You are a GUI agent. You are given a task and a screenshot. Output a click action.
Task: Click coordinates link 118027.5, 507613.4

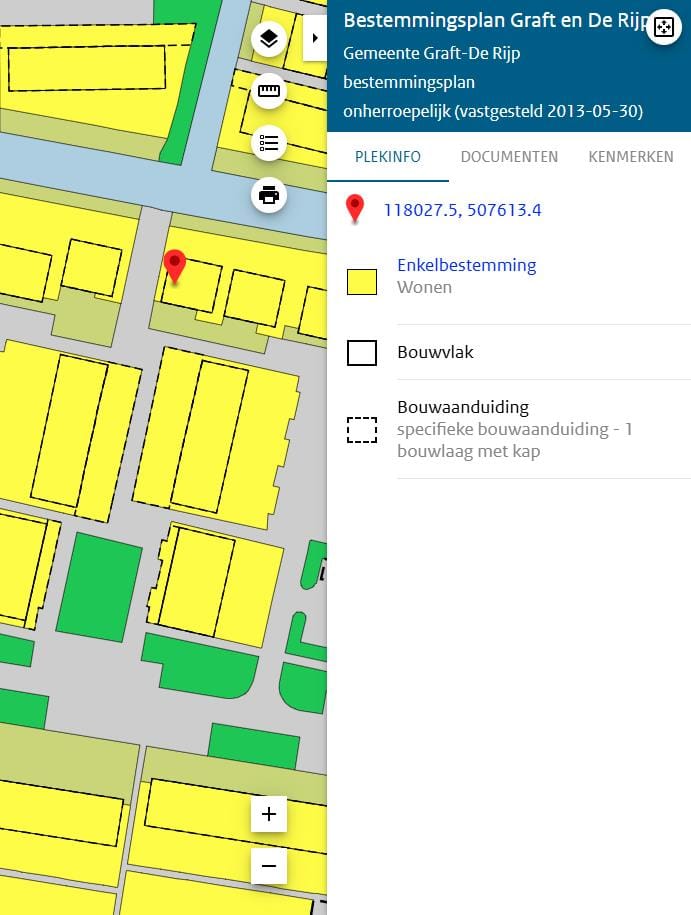click(462, 210)
